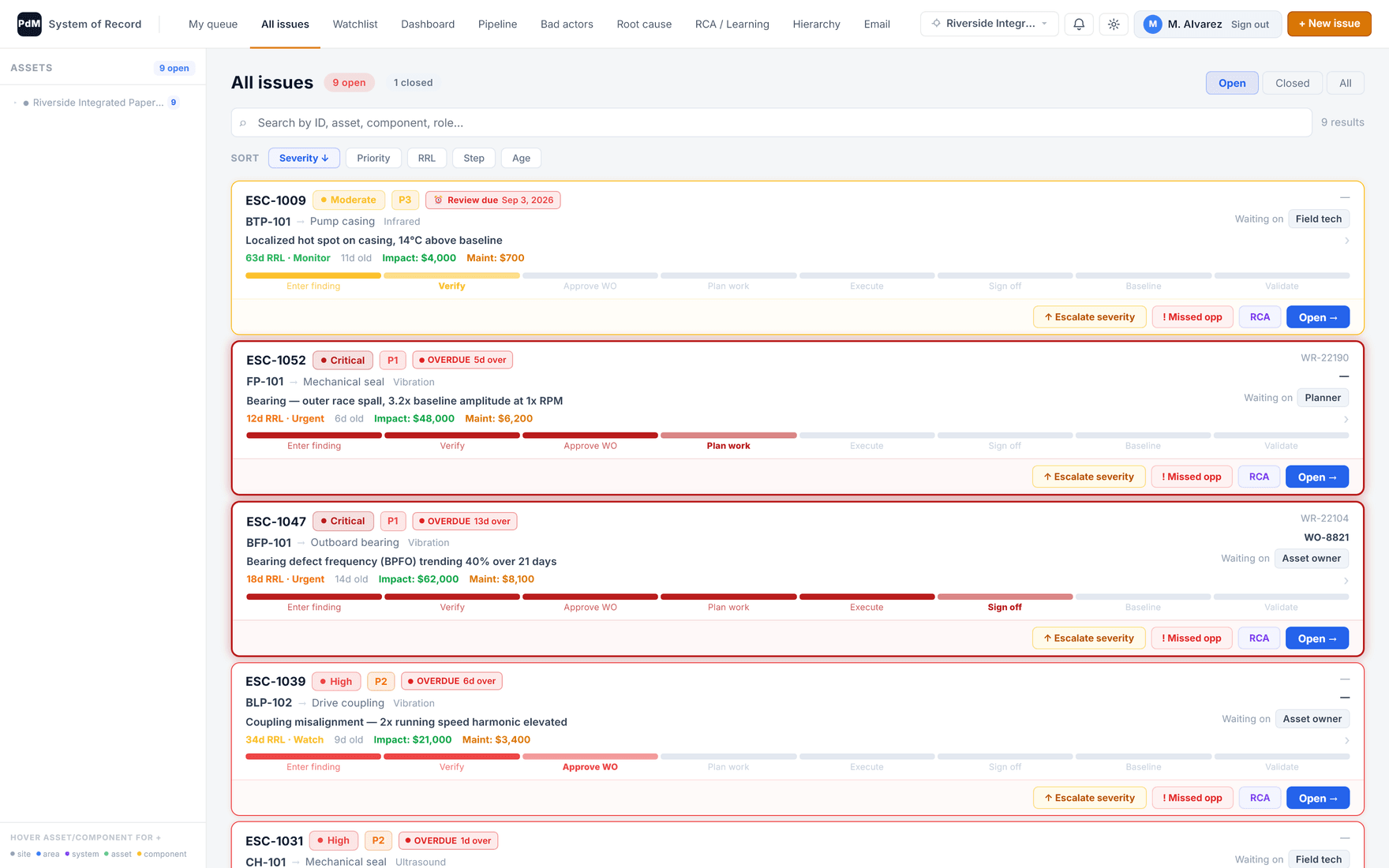Image resolution: width=1389 pixels, height=868 pixels.
Task: Collapse the ESC-1052 card dash
Action: tap(1344, 376)
